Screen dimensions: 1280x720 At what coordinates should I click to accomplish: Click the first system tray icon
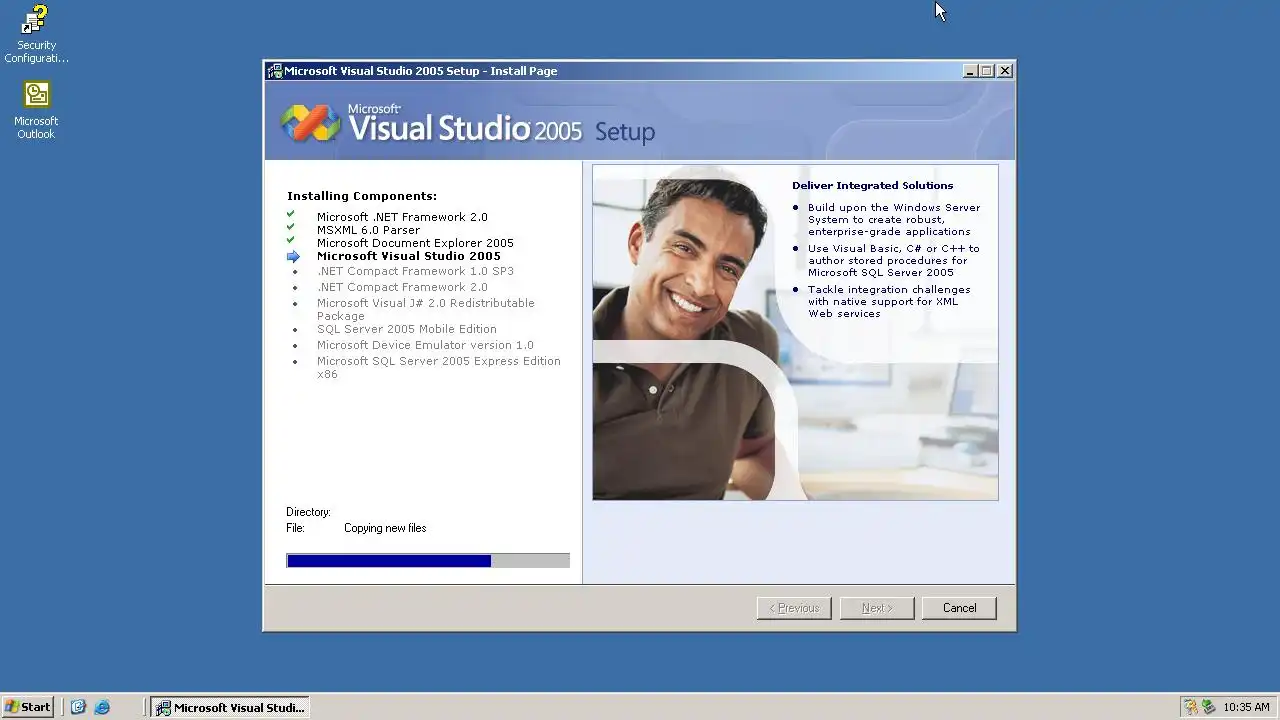(1191, 707)
